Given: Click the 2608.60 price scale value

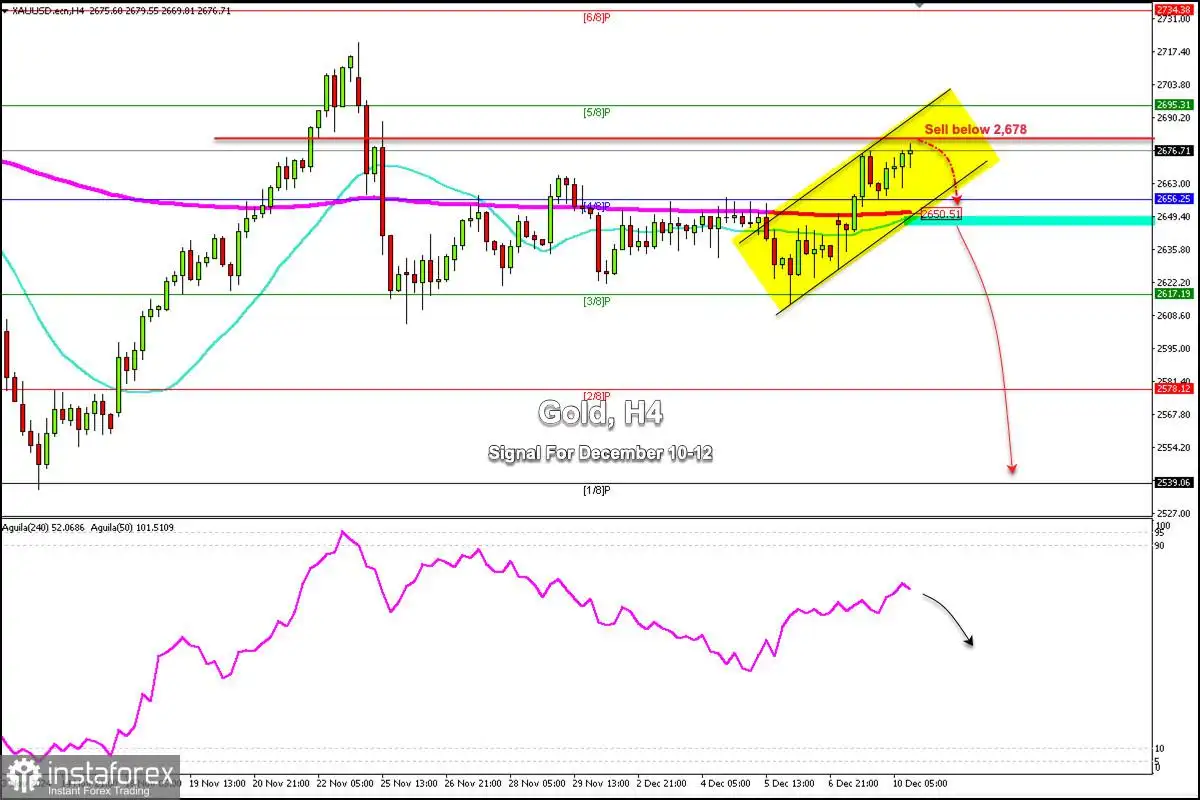Looking at the screenshot, I should [1172, 316].
